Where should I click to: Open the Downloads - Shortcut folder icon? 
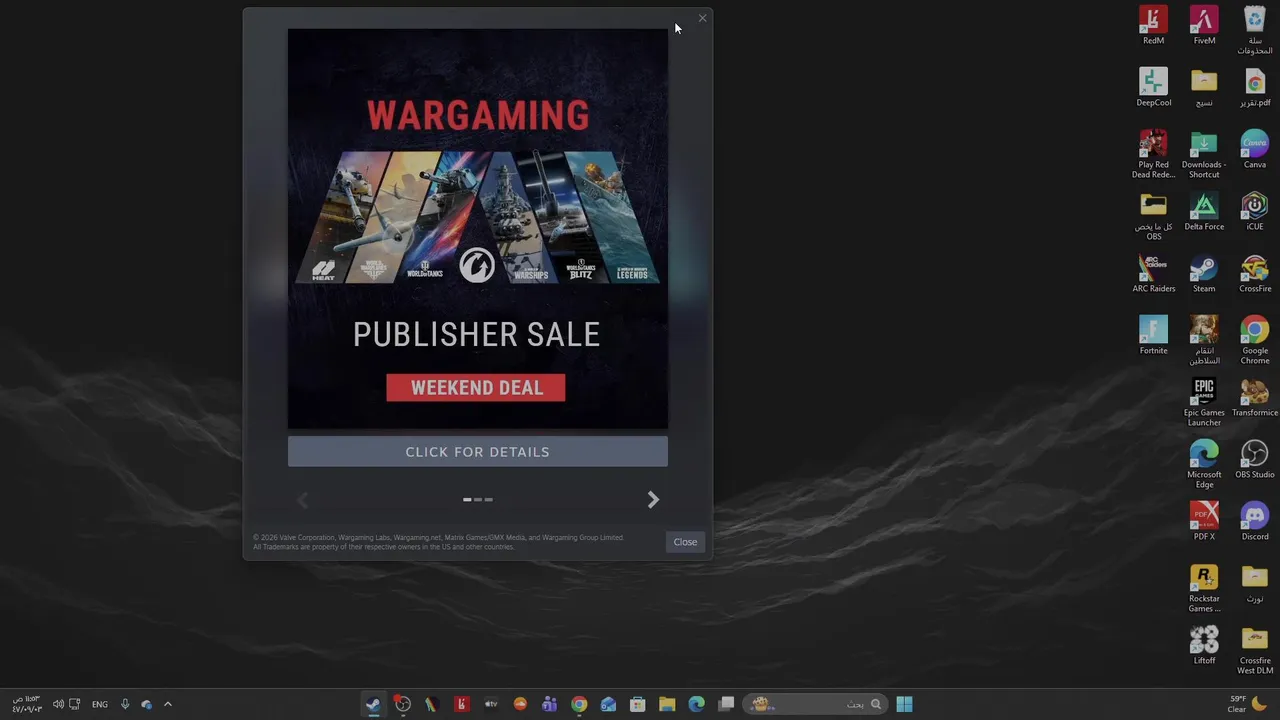point(1204,155)
